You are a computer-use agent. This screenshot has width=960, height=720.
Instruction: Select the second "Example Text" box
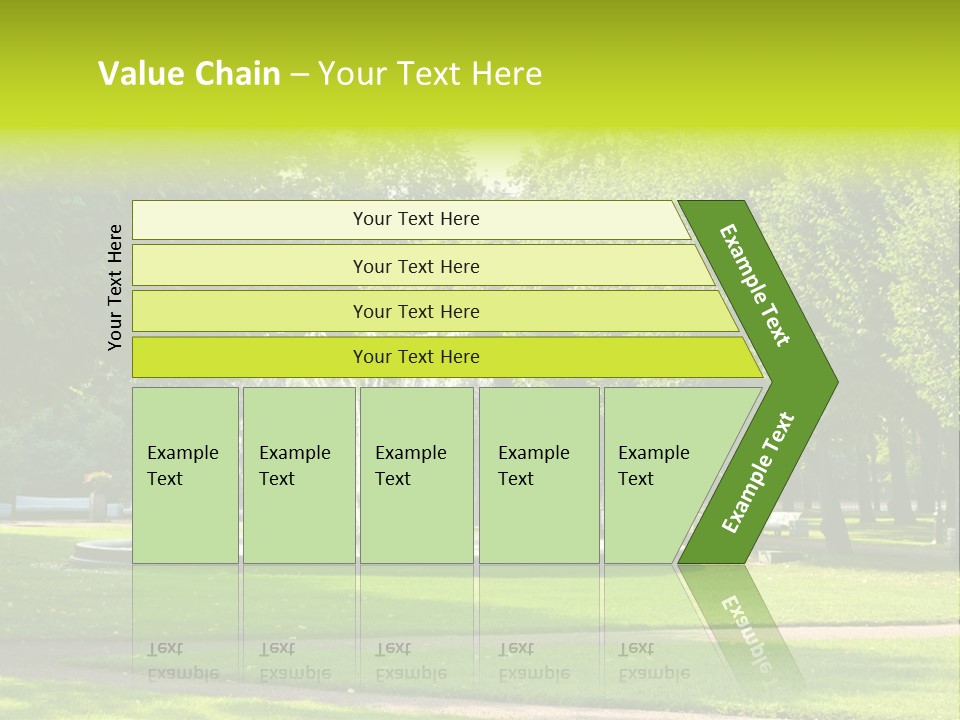[298, 474]
